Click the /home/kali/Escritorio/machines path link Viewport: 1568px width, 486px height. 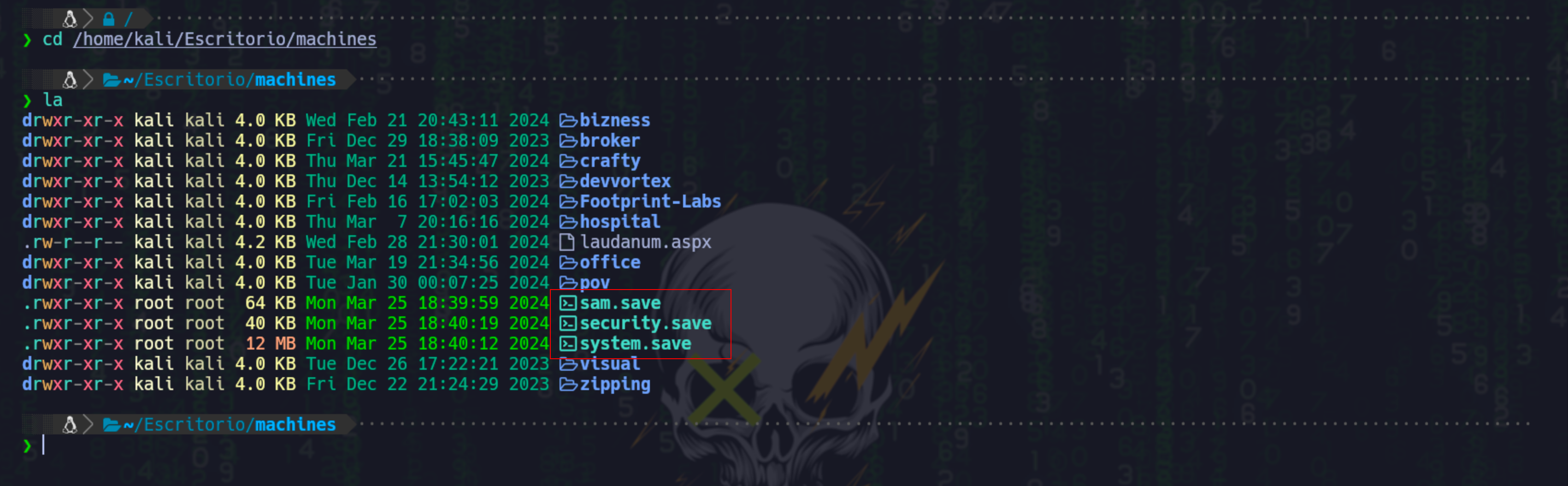(224, 40)
